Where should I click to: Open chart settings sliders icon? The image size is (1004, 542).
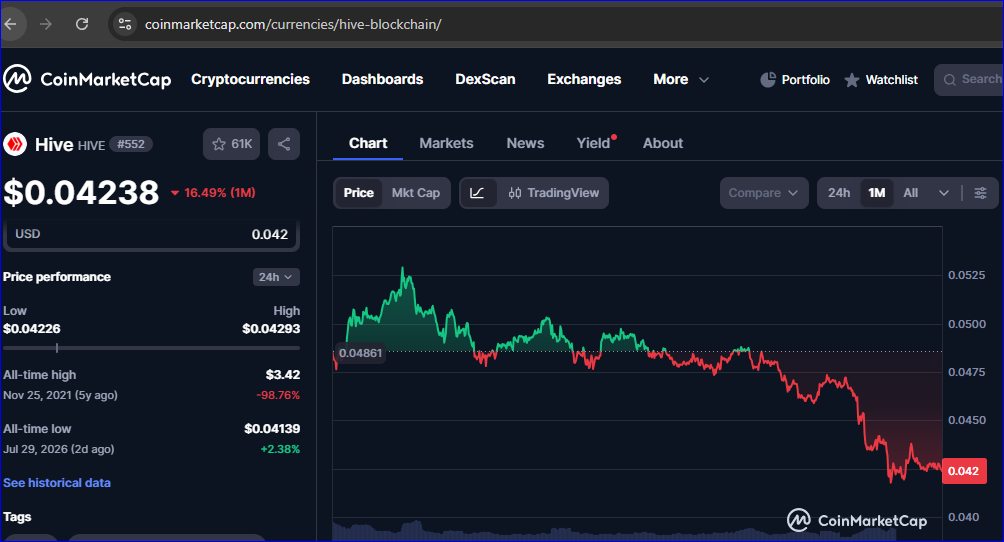pyautogui.click(x=980, y=193)
